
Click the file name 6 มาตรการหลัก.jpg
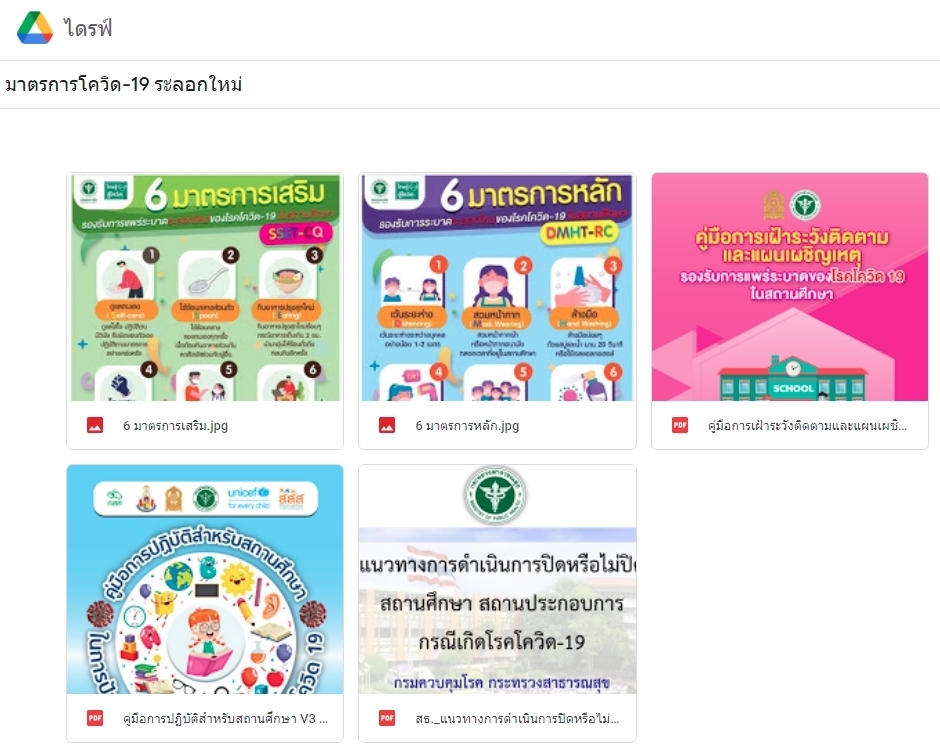click(x=467, y=426)
